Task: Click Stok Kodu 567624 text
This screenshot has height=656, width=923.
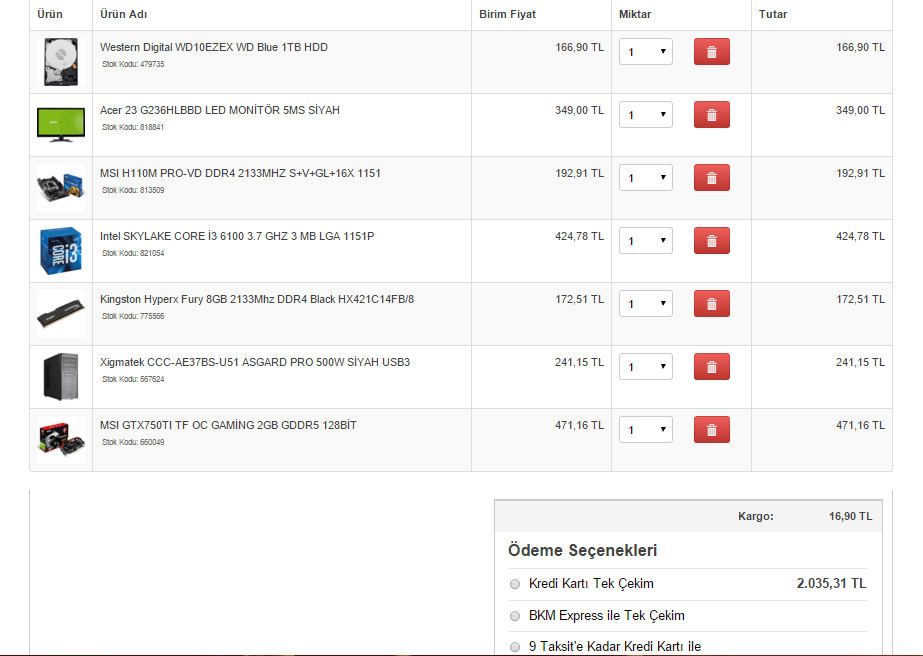Action: (x=133, y=379)
